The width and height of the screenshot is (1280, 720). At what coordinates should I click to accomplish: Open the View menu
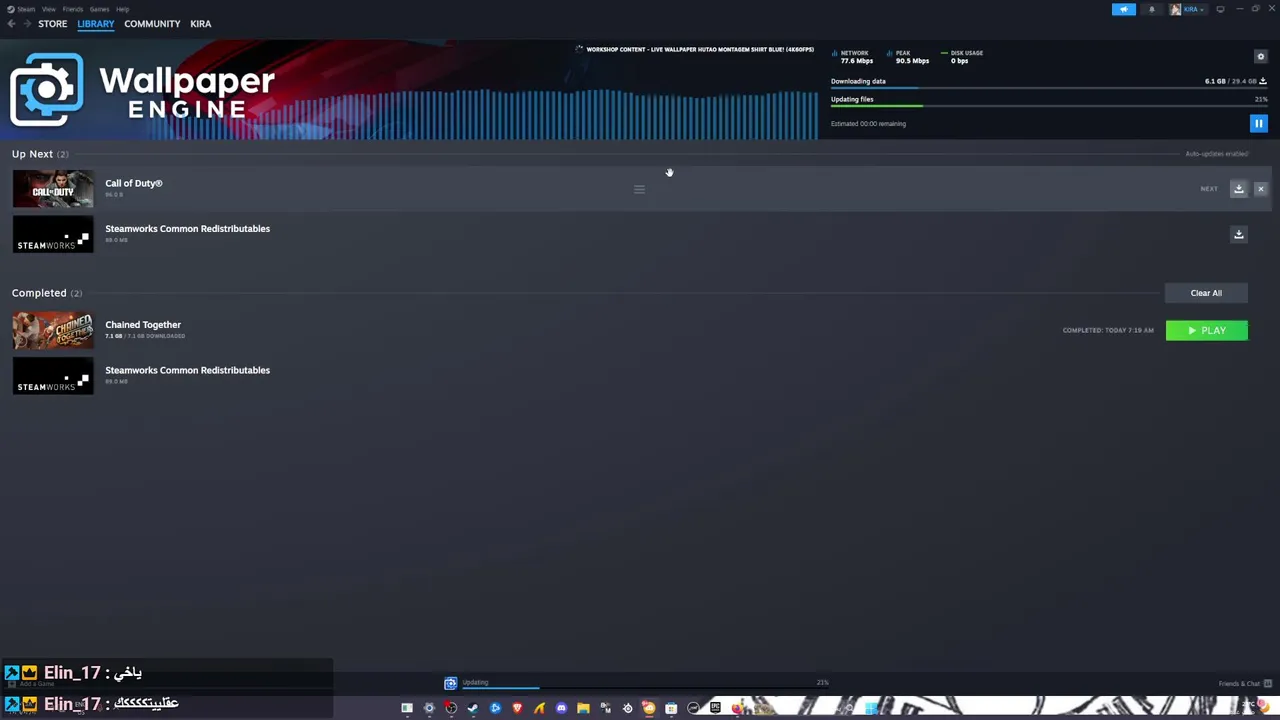[x=48, y=9]
